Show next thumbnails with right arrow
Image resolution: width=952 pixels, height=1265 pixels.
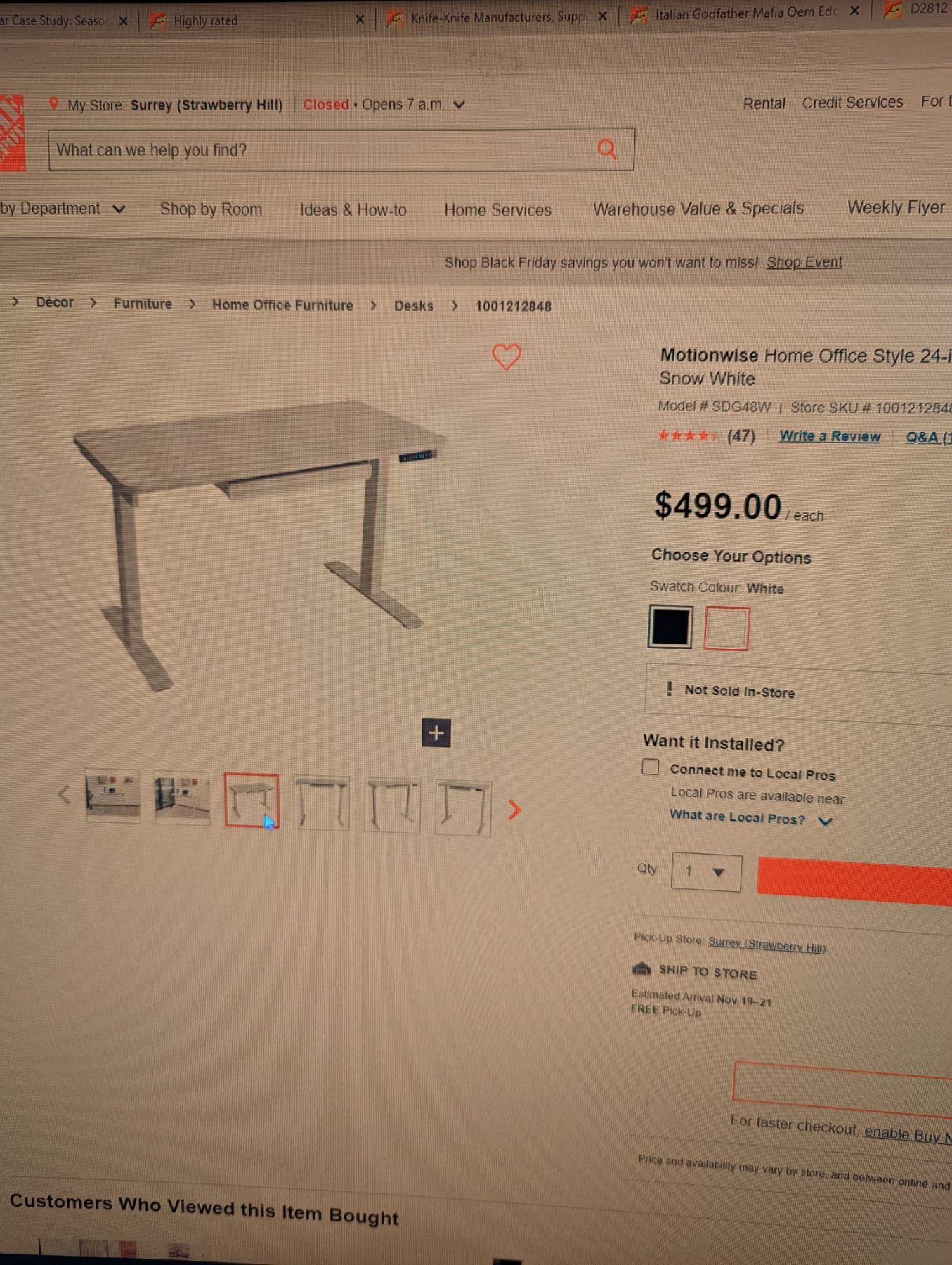pos(514,810)
